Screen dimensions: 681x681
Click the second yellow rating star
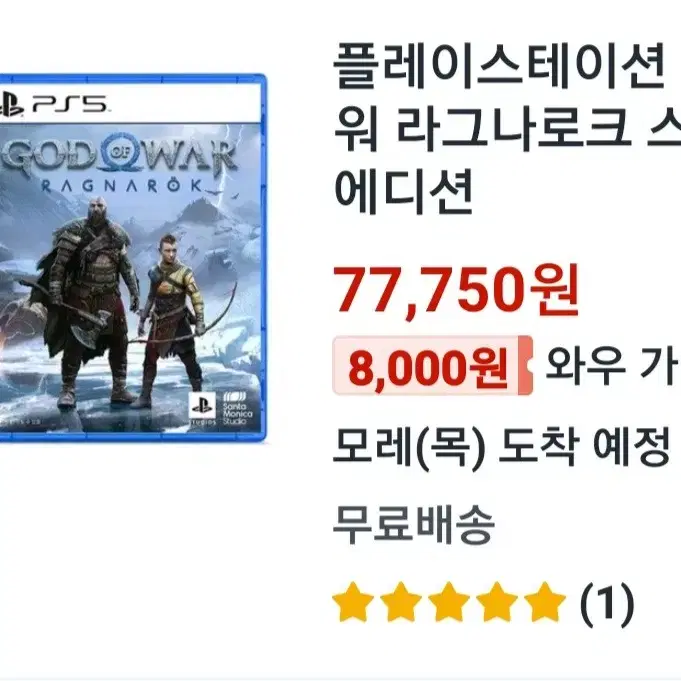pyautogui.click(x=401, y=602)
